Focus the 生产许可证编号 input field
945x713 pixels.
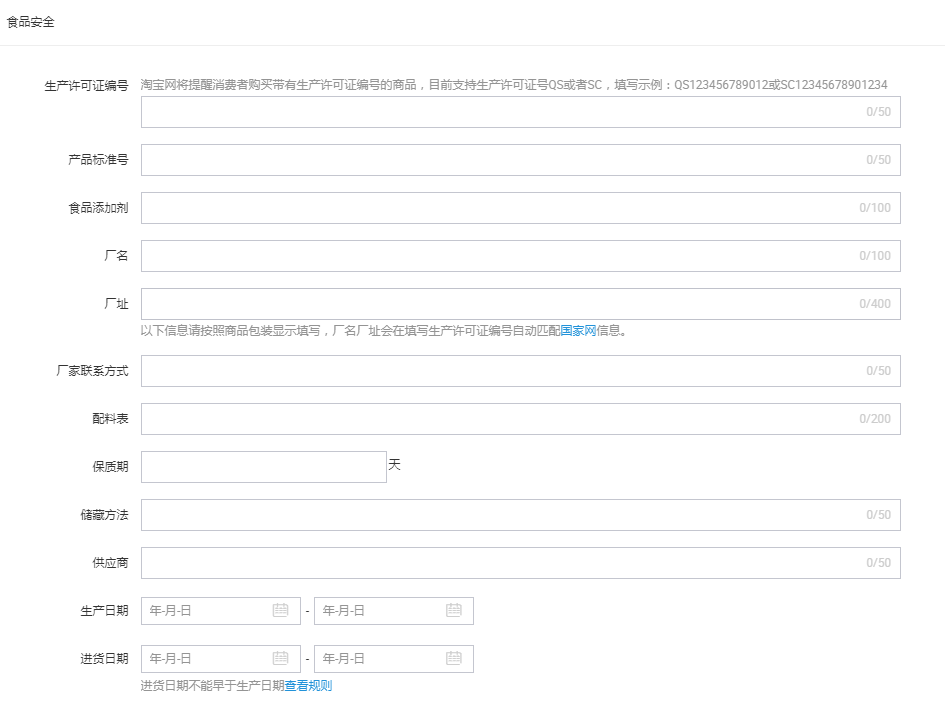click(521, 112)
